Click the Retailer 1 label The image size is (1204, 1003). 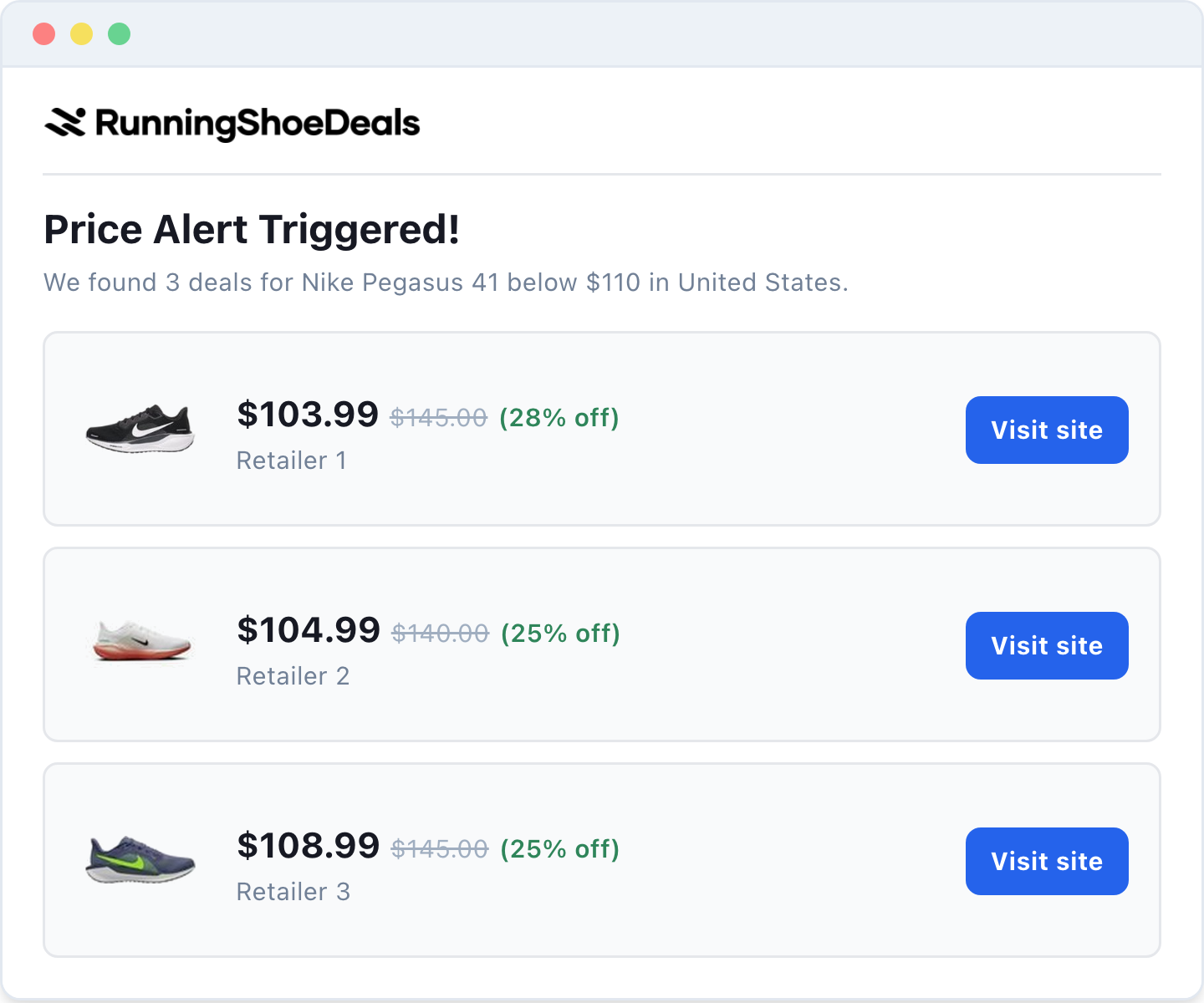click(x=291, y=461)
